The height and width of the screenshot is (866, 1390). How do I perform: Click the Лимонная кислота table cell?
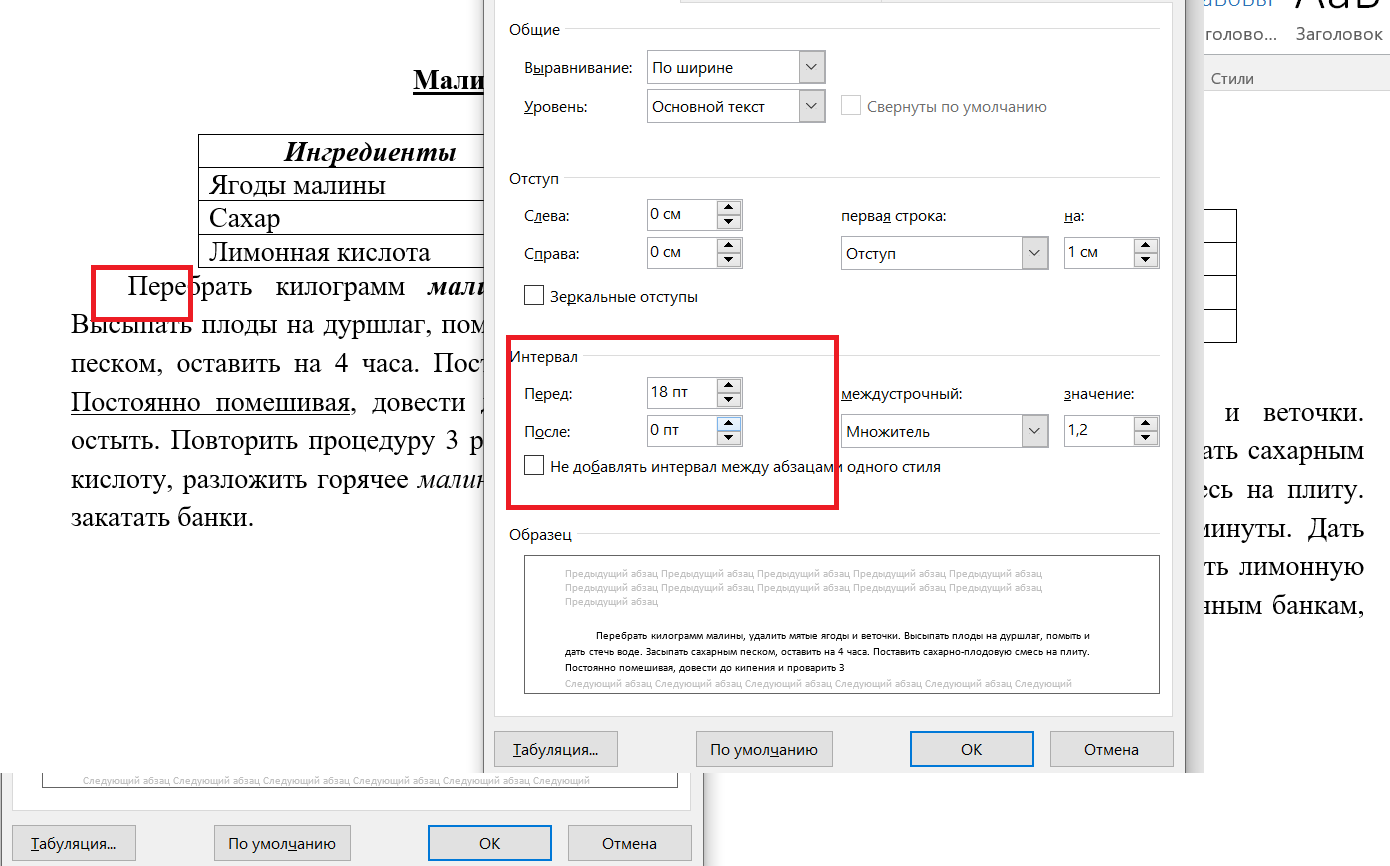(x=341, y=252)
